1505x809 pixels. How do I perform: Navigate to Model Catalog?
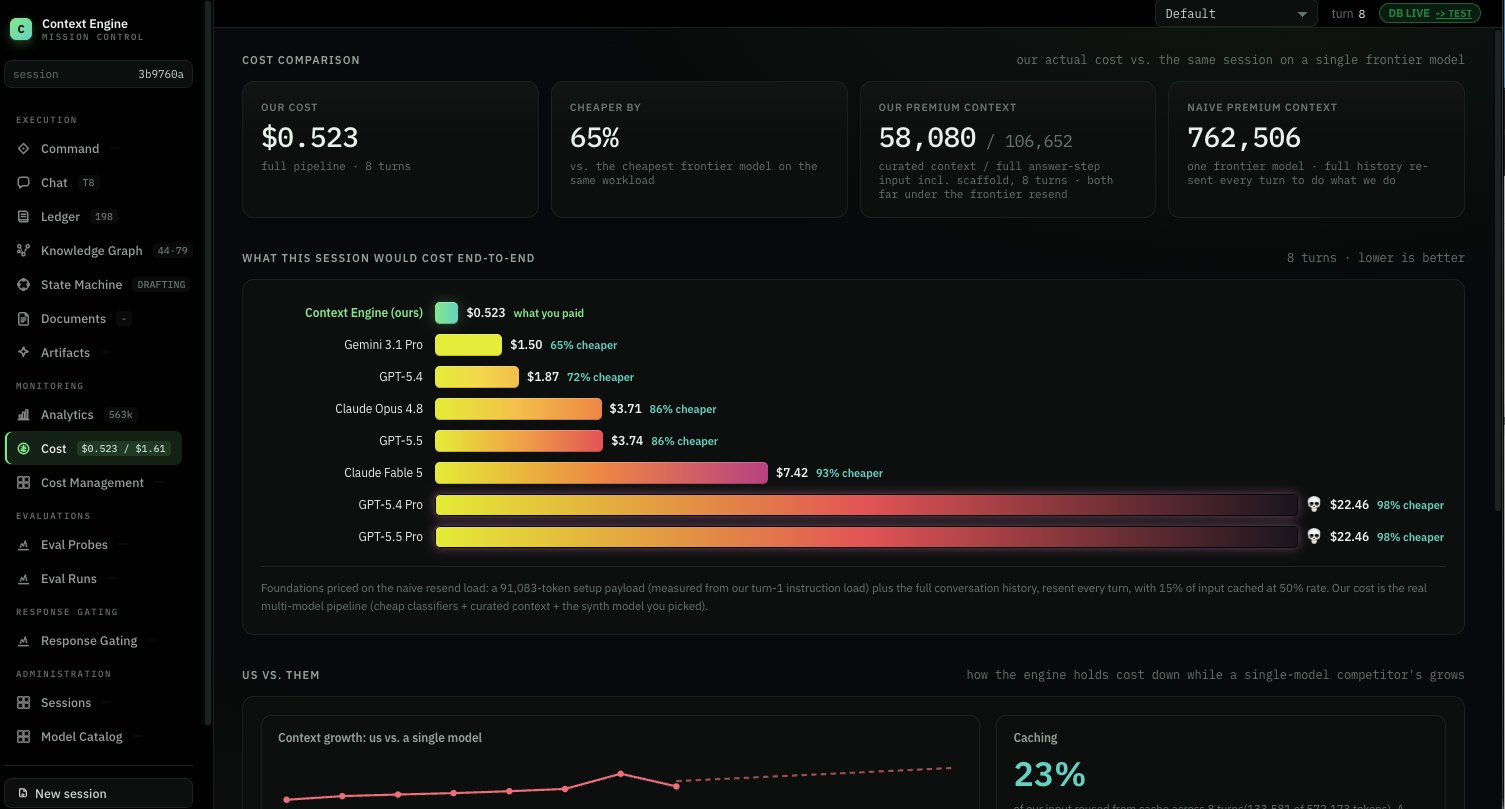95,737
